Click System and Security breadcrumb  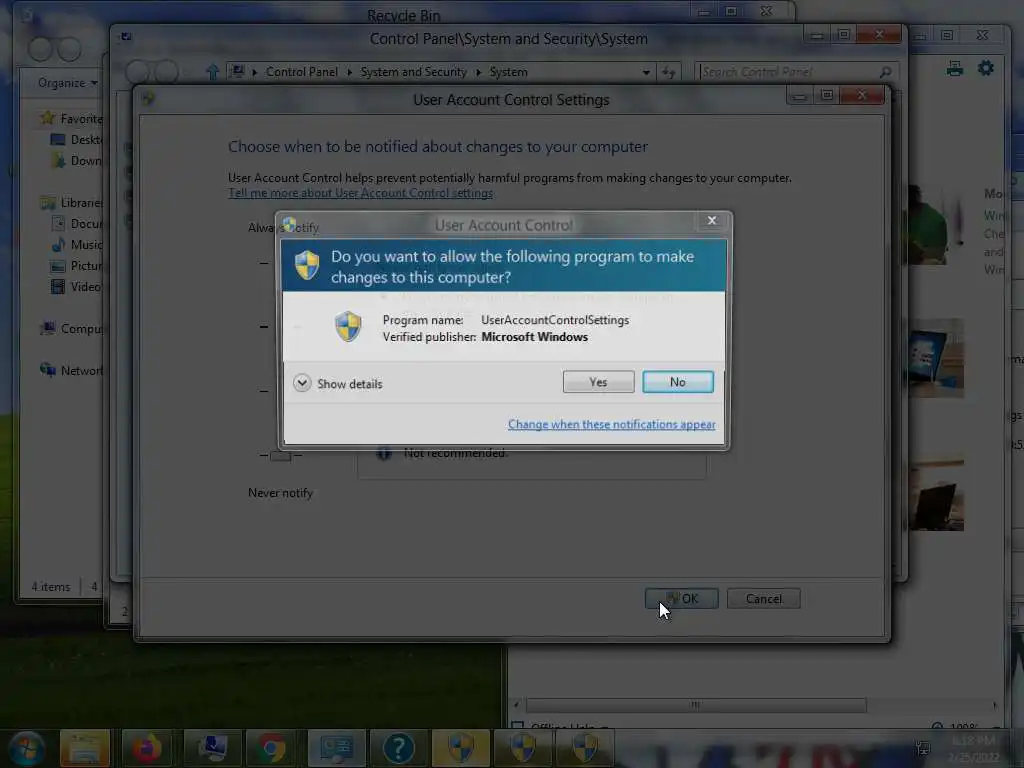(413, 72)
